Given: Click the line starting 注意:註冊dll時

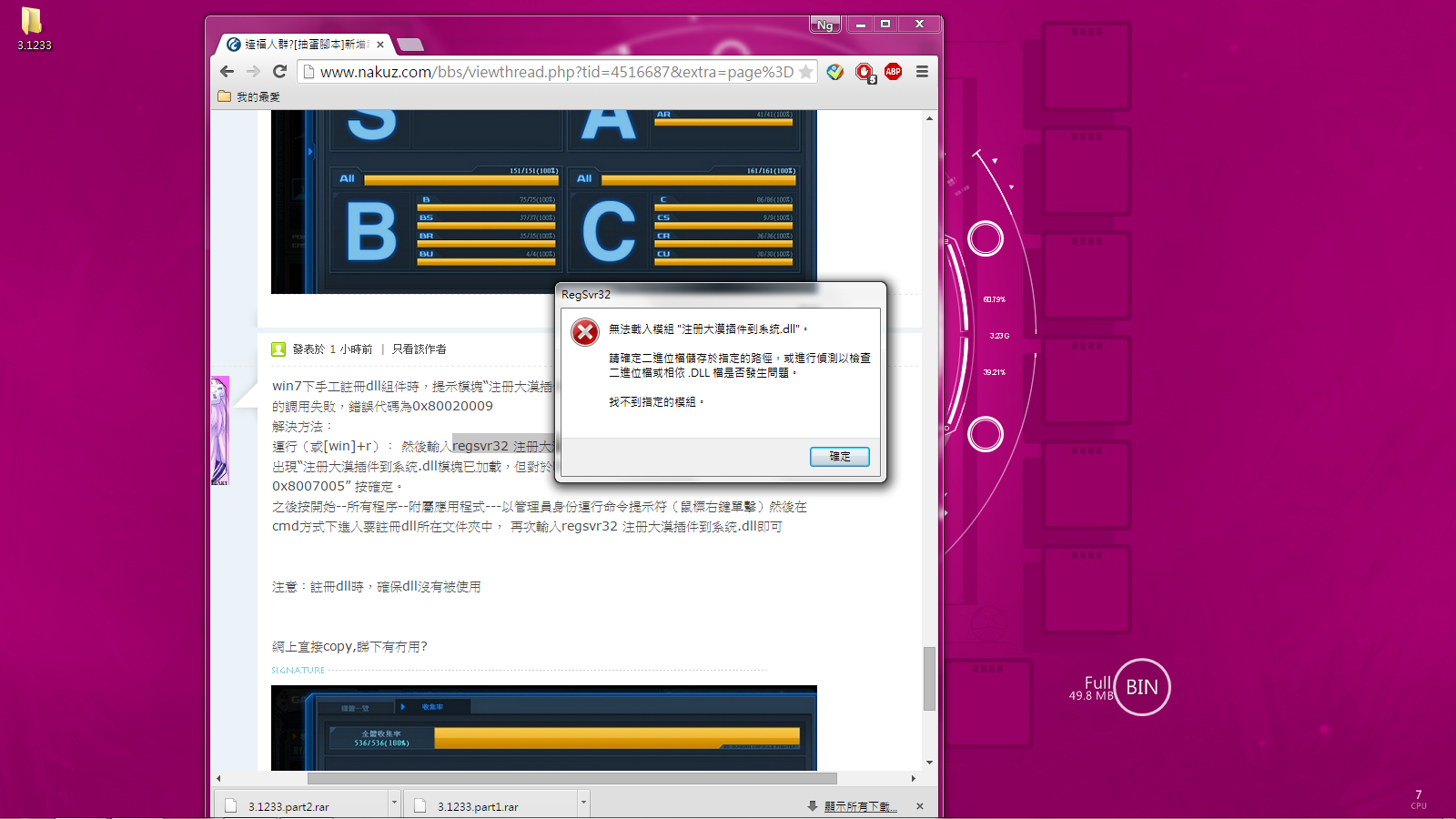Looking at the screenshot, I should (377, 587).
